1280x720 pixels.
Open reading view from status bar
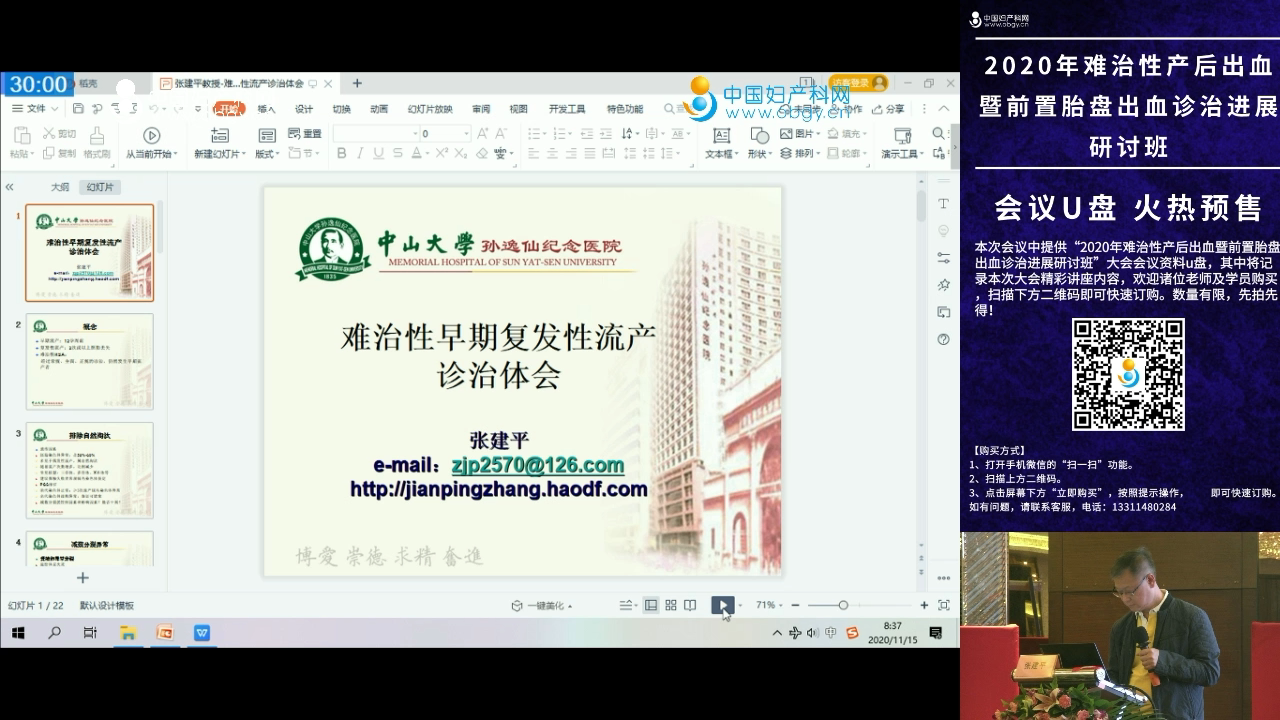pos(690,606)
